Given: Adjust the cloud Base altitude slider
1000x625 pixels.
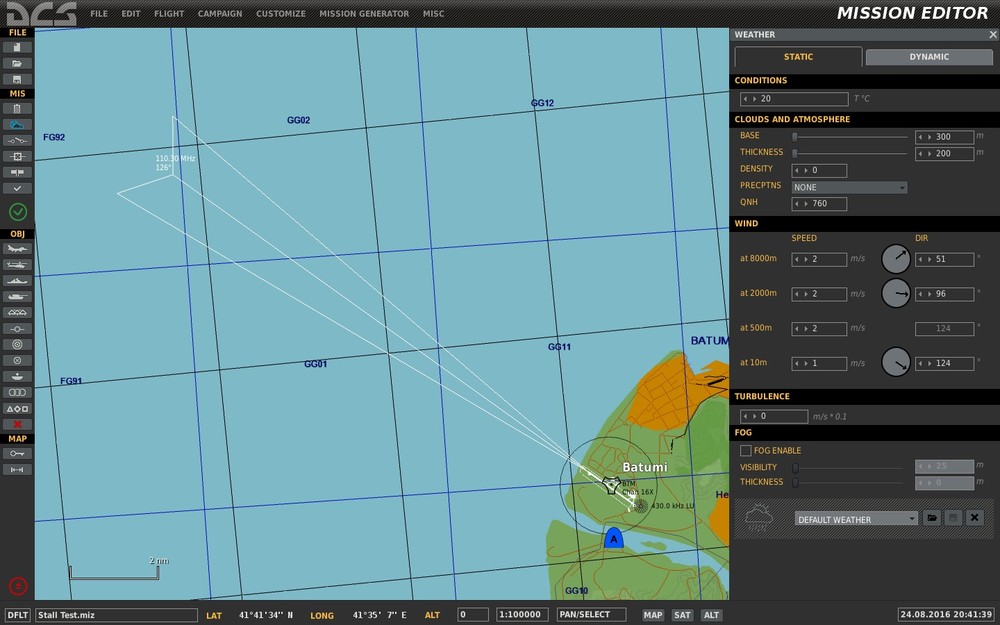Looking at the screenshot, I should pos(795,137).
